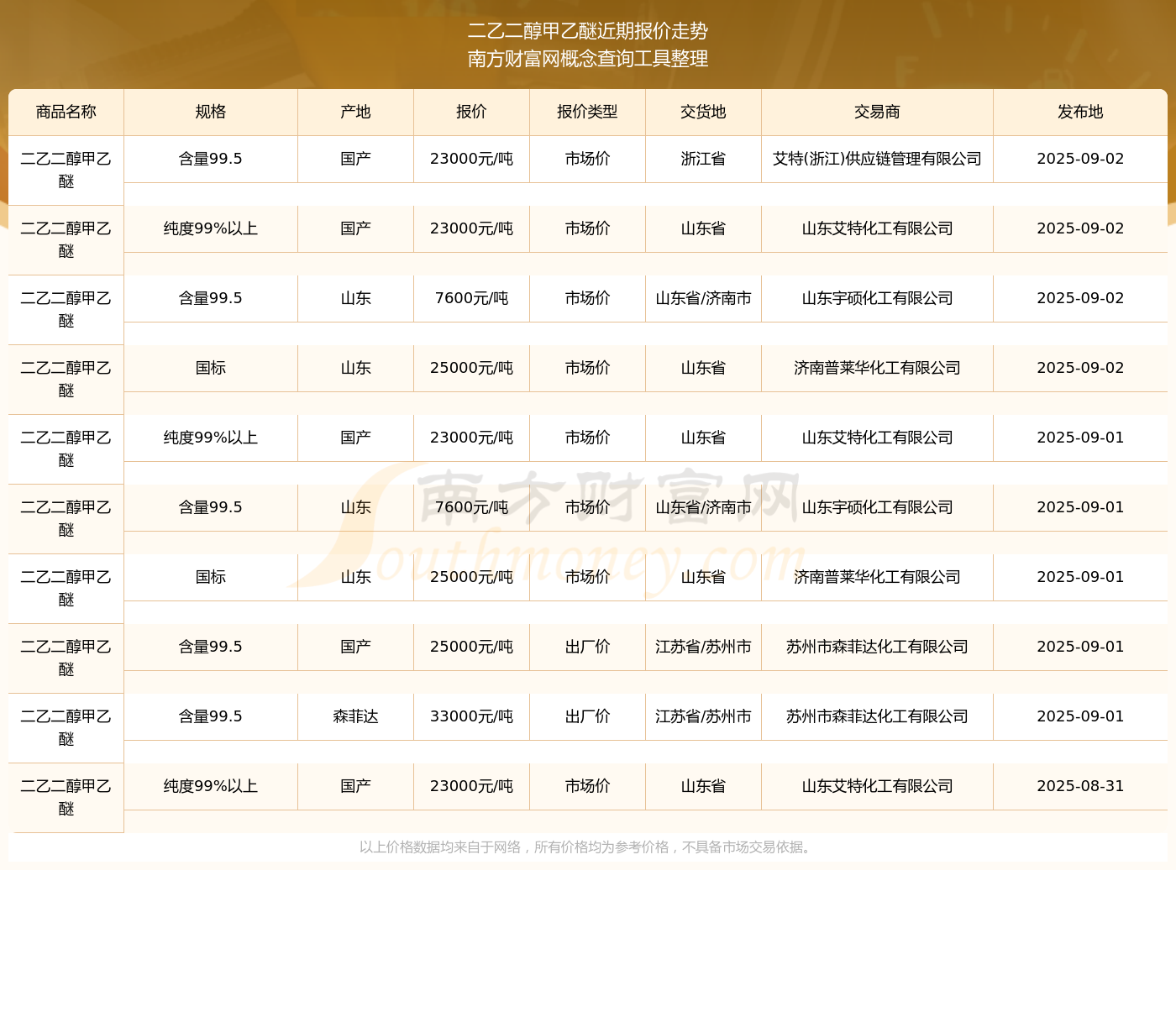Select the 发布地 column header
1176x1012 pixels.
(x=1080, y=112)
